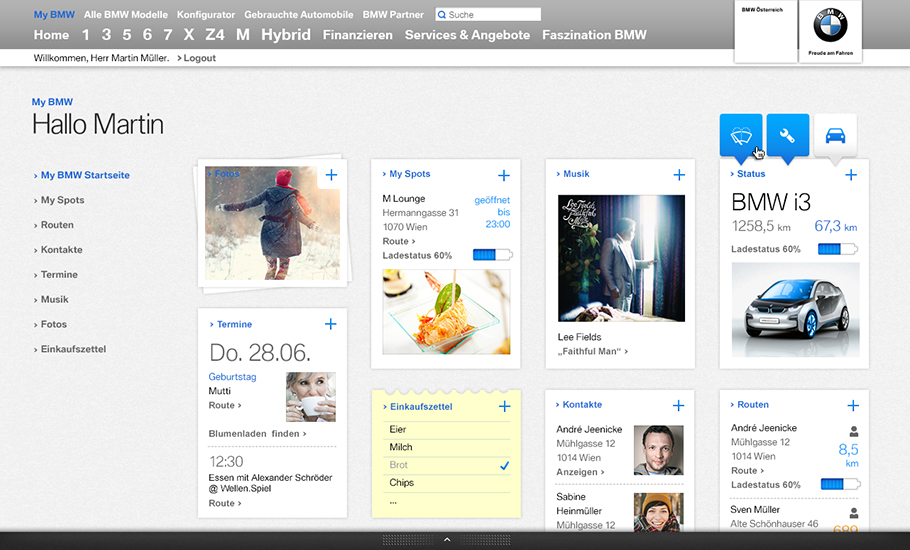910x550 pixels.
Task: Open the wrench maintenance icon
Action: 787,136
